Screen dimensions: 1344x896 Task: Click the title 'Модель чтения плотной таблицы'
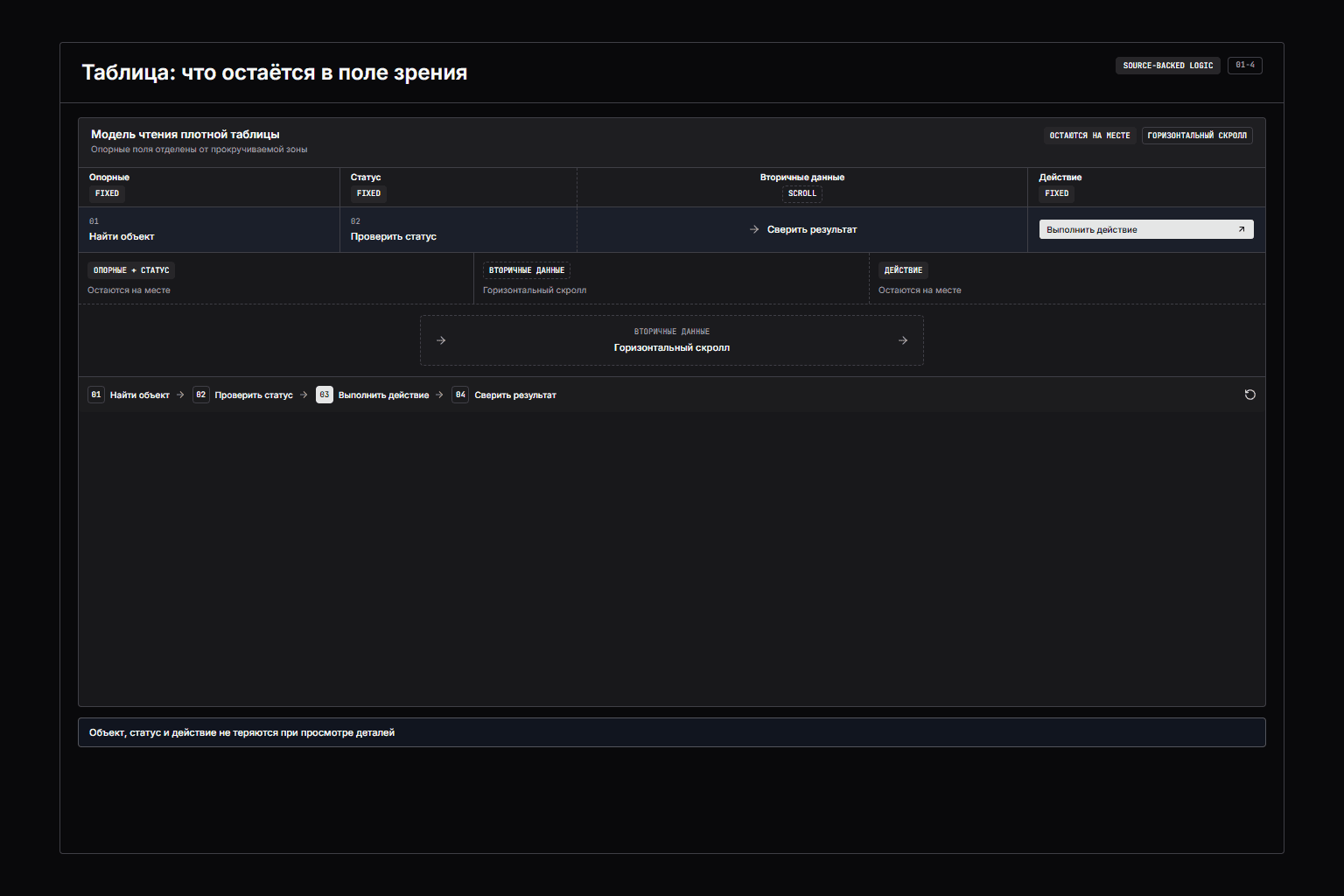[x=185, y=135]
